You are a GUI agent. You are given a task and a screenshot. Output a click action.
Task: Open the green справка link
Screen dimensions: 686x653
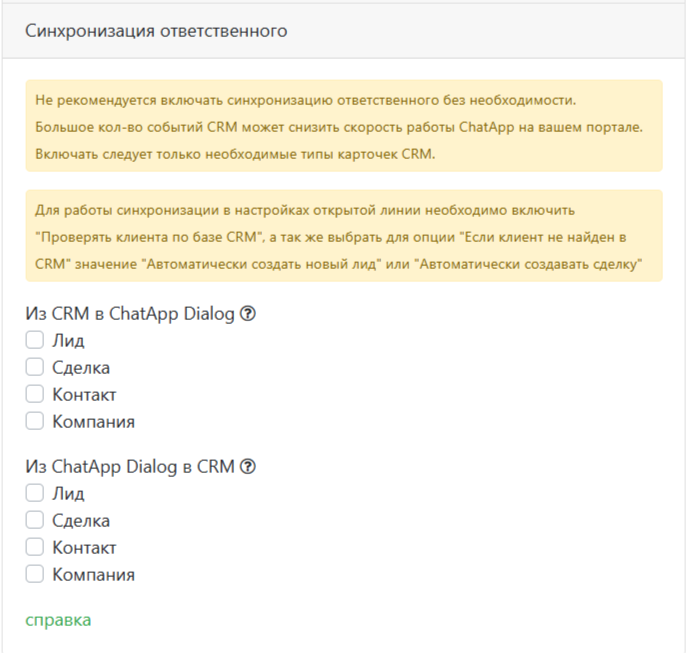58,620
